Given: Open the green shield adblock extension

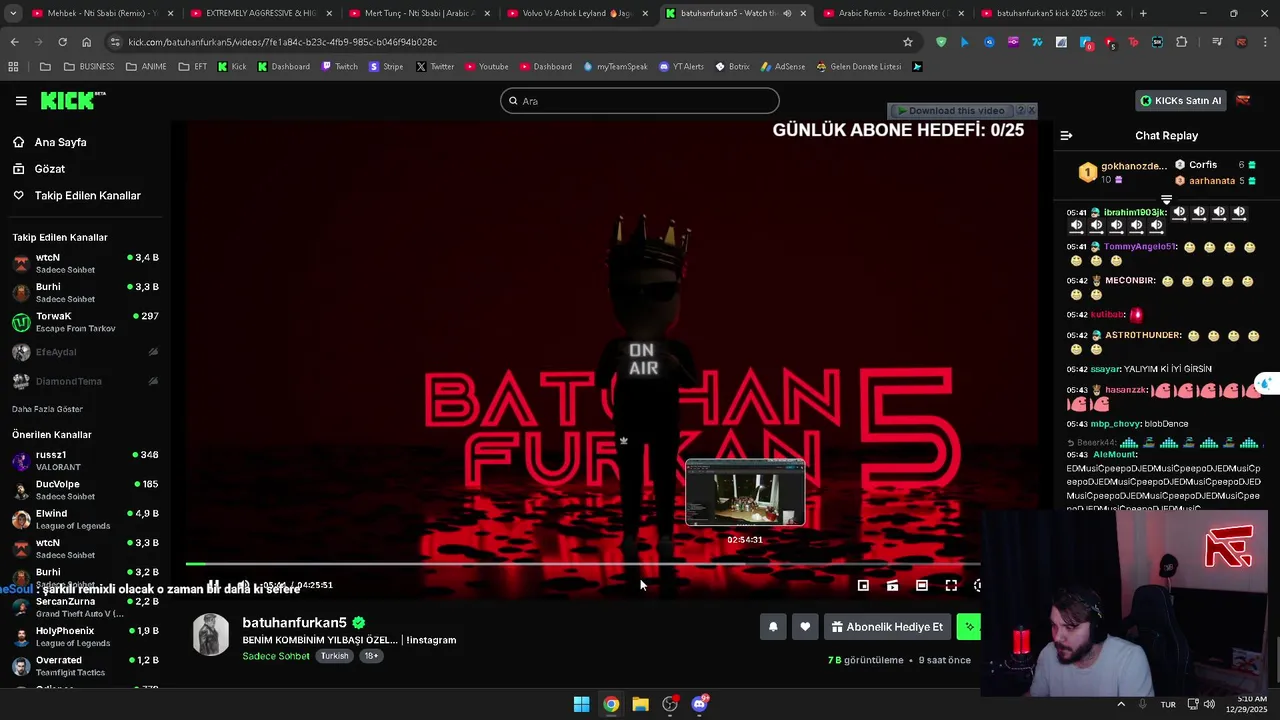Looking at the screenshot, I should (x=941, y=42).
